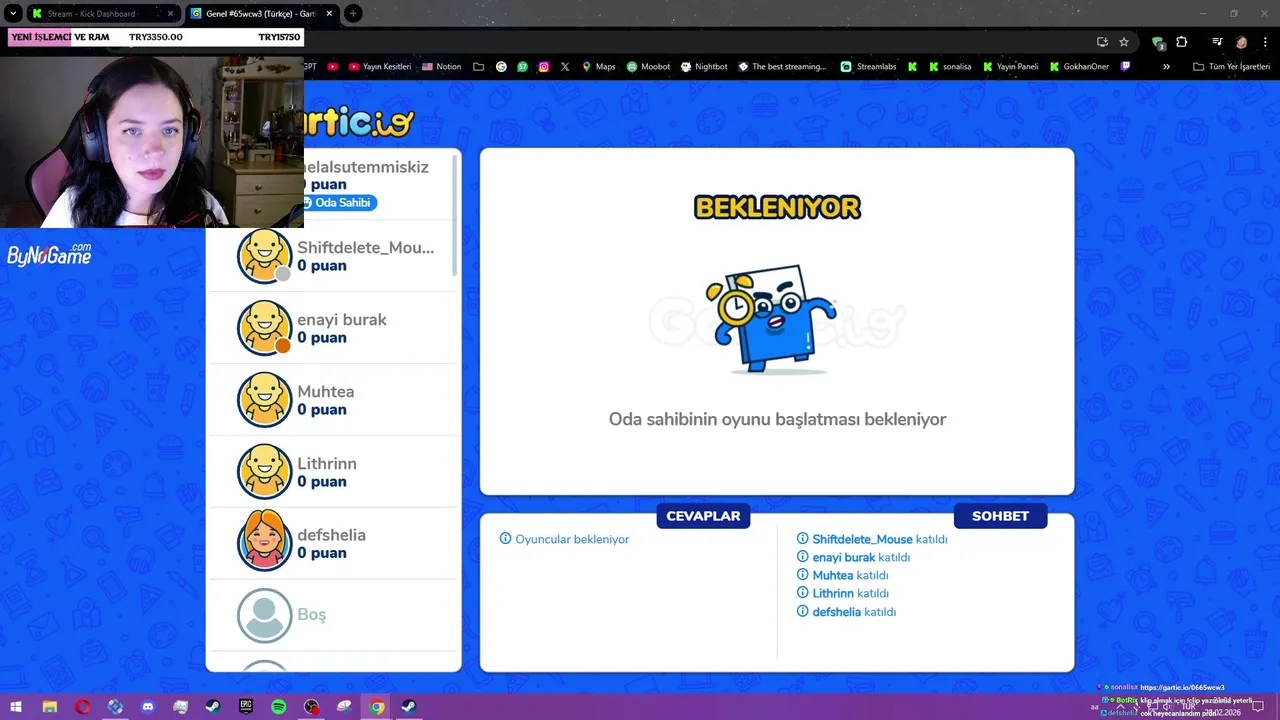This screenshot has height=720, width=1280.
Task: Select player defshelia in the list
Action: (332, 543)
